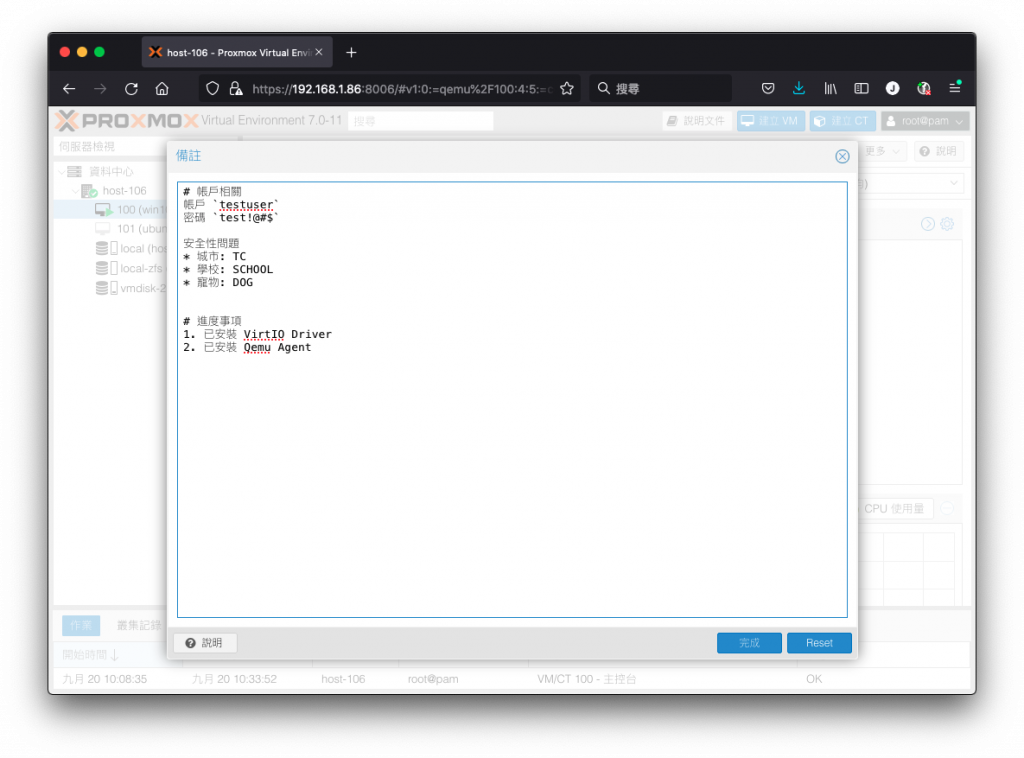The height and width of the screenshot is (758, 1024).
Task: Open the Pocket save icon
Action: pos(768,88)
